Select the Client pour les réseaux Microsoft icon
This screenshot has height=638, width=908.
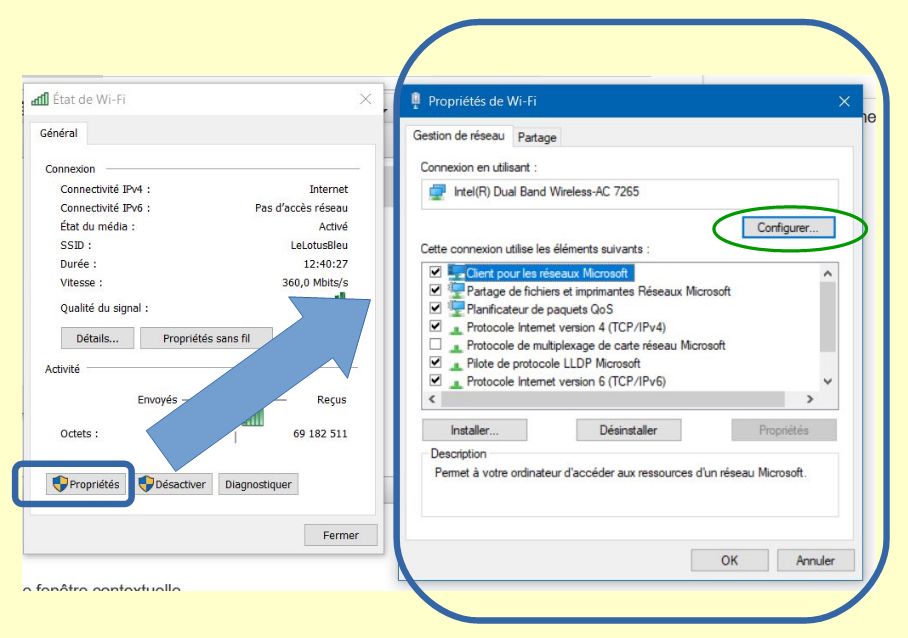point(456,273)
